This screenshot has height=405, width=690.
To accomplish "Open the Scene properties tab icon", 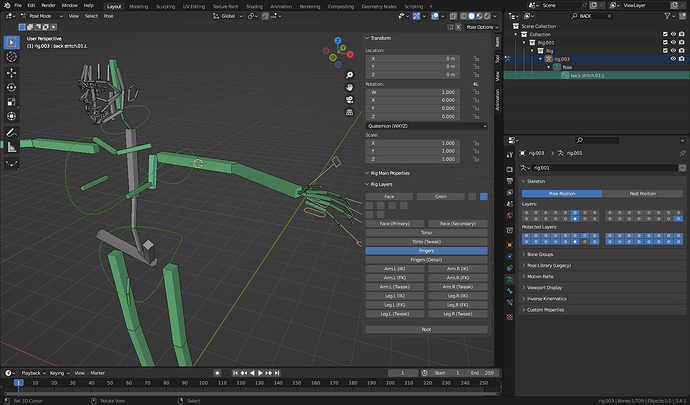I will point(510,204).
